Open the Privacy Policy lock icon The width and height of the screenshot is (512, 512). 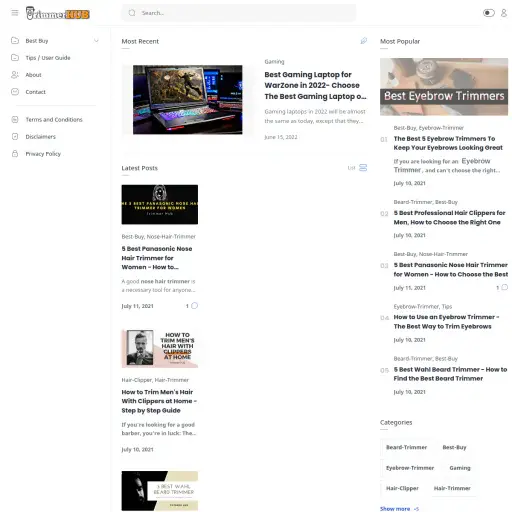coord(15,154)
